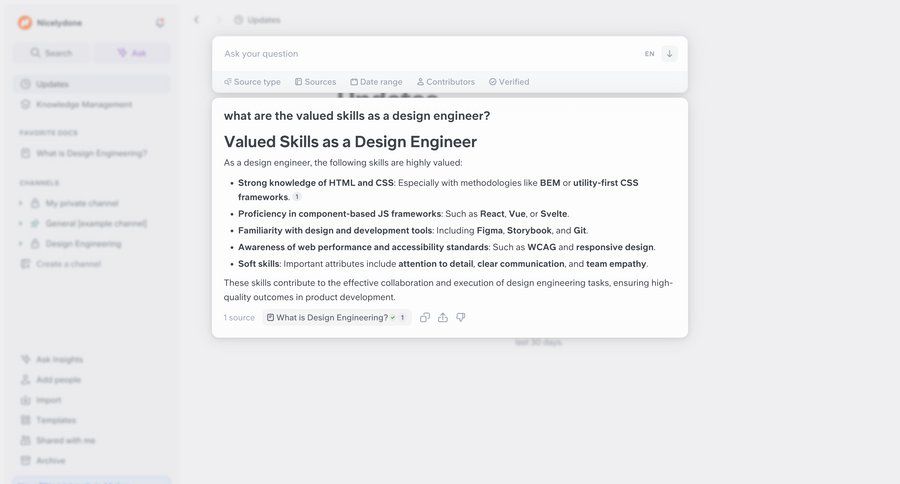Share the answer using the share icon
900x484 pixels.
(x=443, y=318)
